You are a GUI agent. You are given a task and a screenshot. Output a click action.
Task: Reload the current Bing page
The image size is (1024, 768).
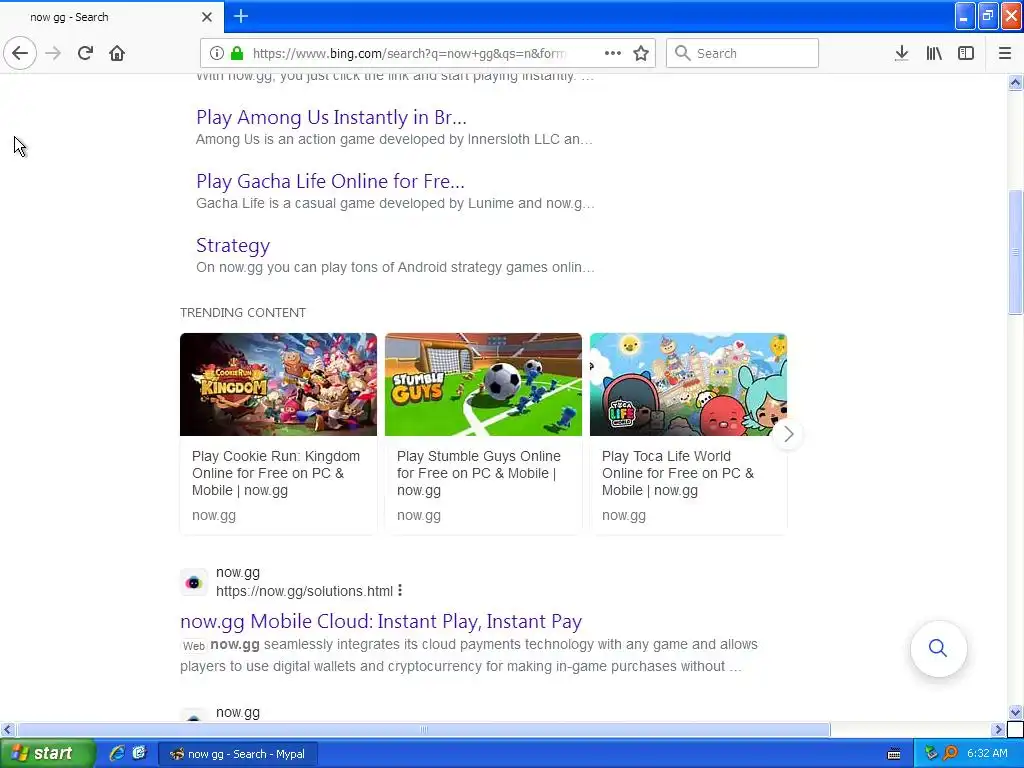click(85, 53)
